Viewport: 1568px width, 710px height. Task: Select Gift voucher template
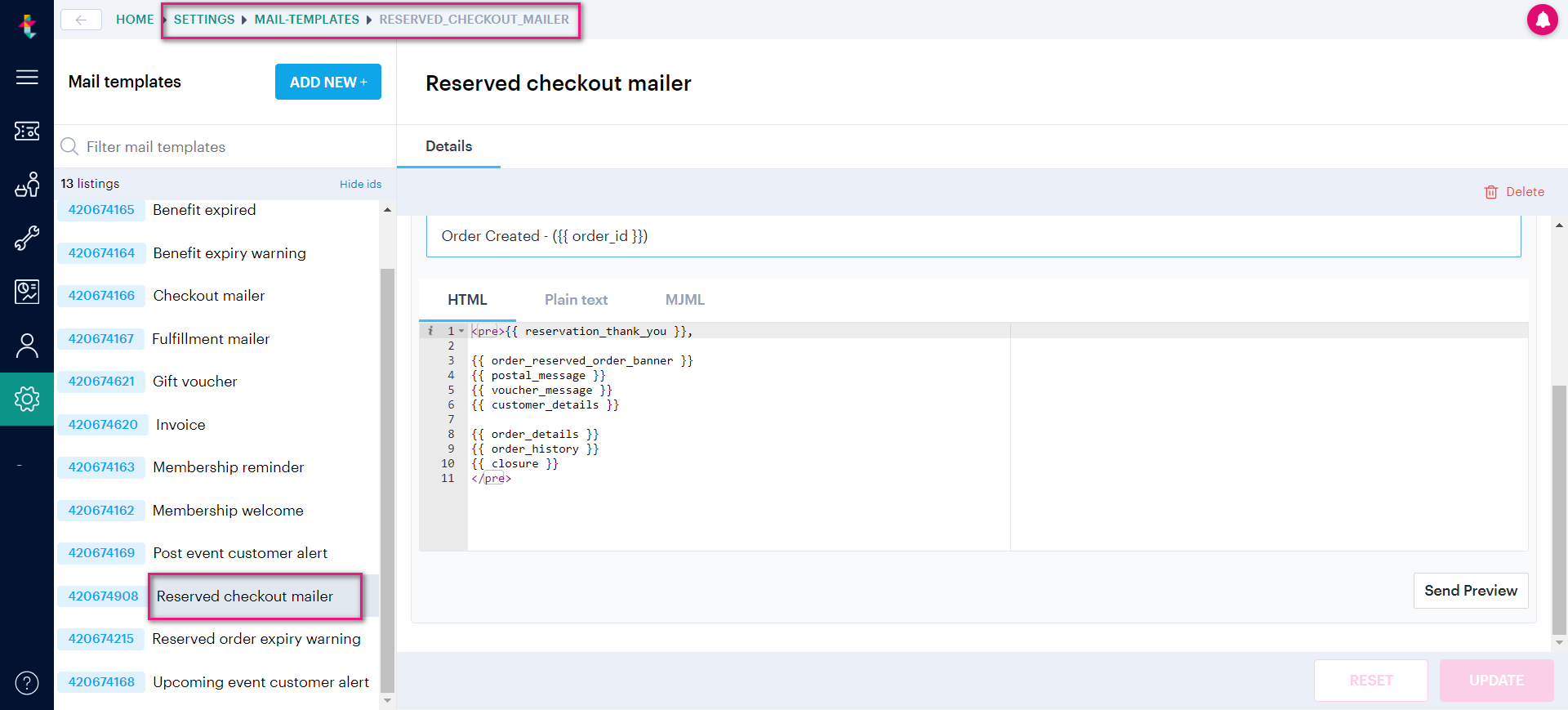[195, 382]
